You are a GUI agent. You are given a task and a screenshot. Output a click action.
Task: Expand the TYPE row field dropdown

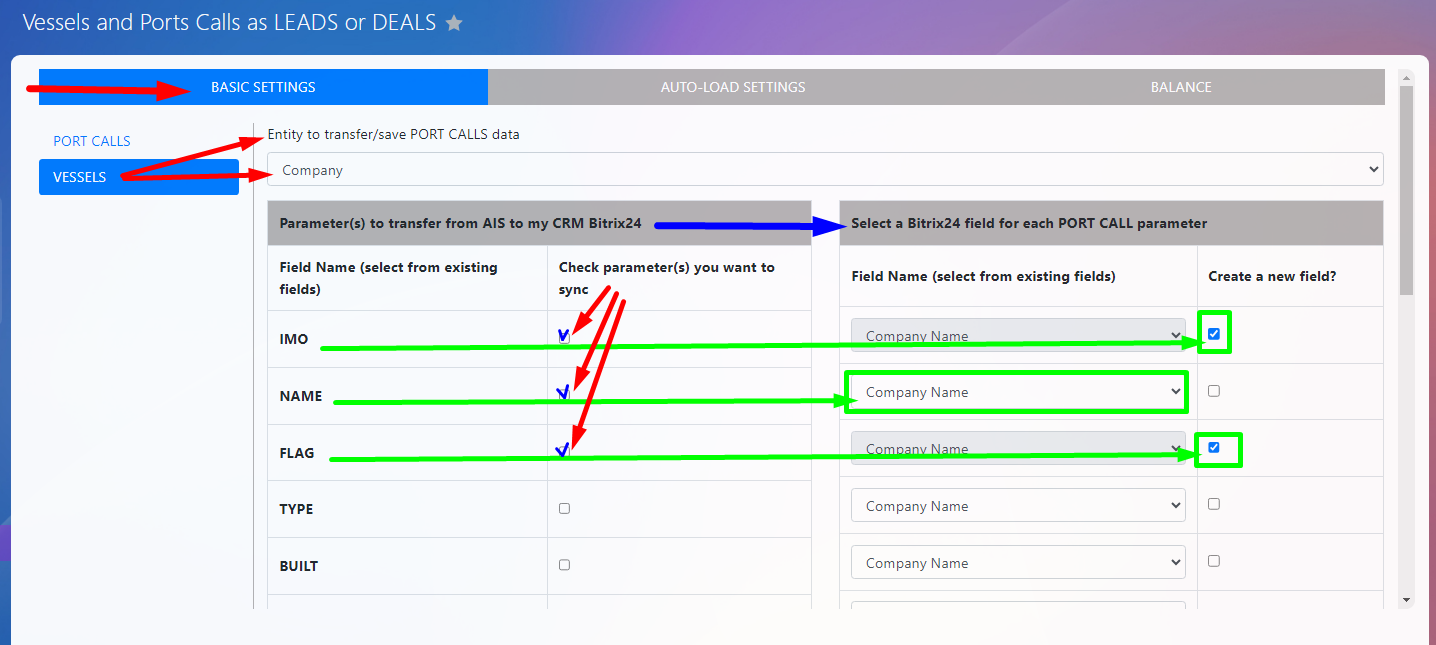(1017, 506)
